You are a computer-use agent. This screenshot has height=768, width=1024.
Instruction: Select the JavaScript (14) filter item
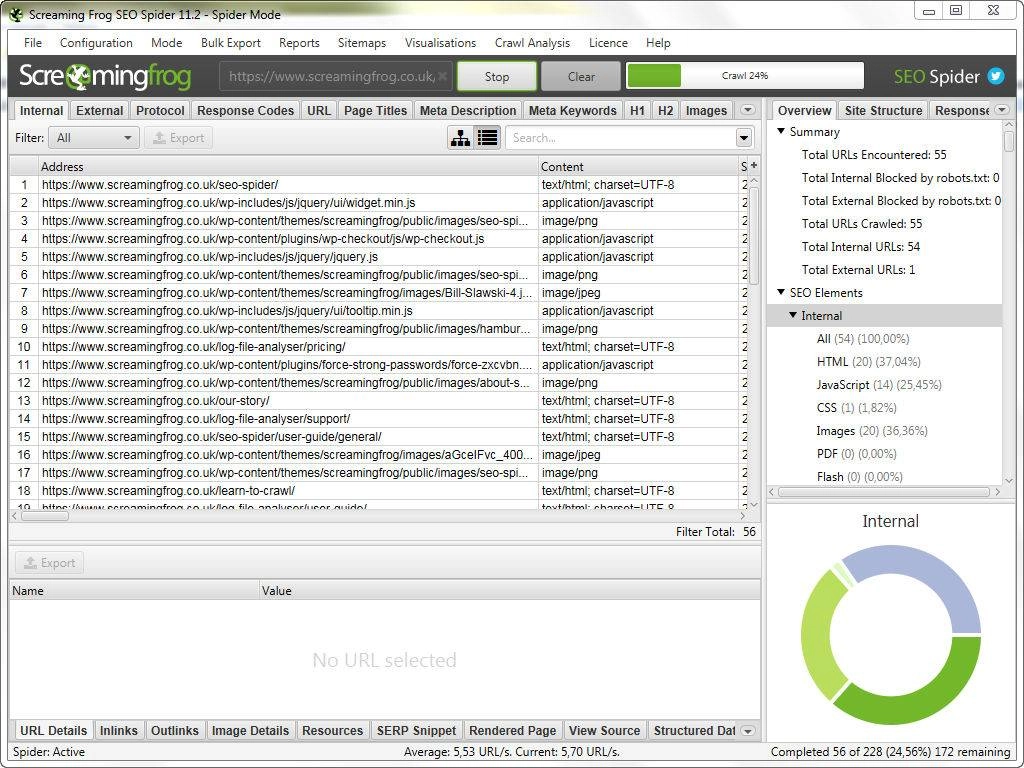click(879, 385)
